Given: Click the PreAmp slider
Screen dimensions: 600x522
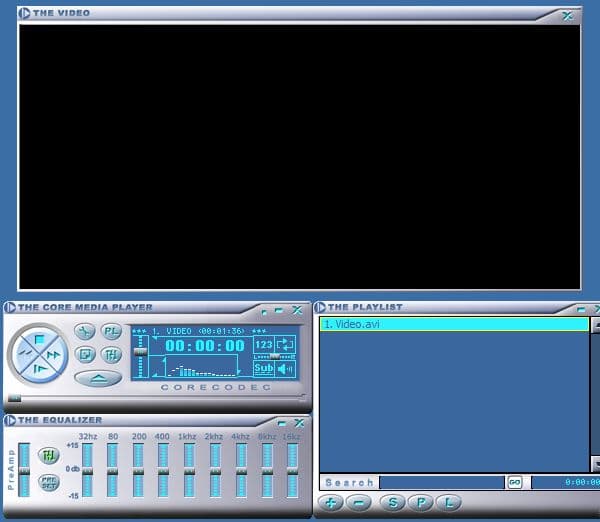Looking at the screenshot, I should [x=24, y=470].
